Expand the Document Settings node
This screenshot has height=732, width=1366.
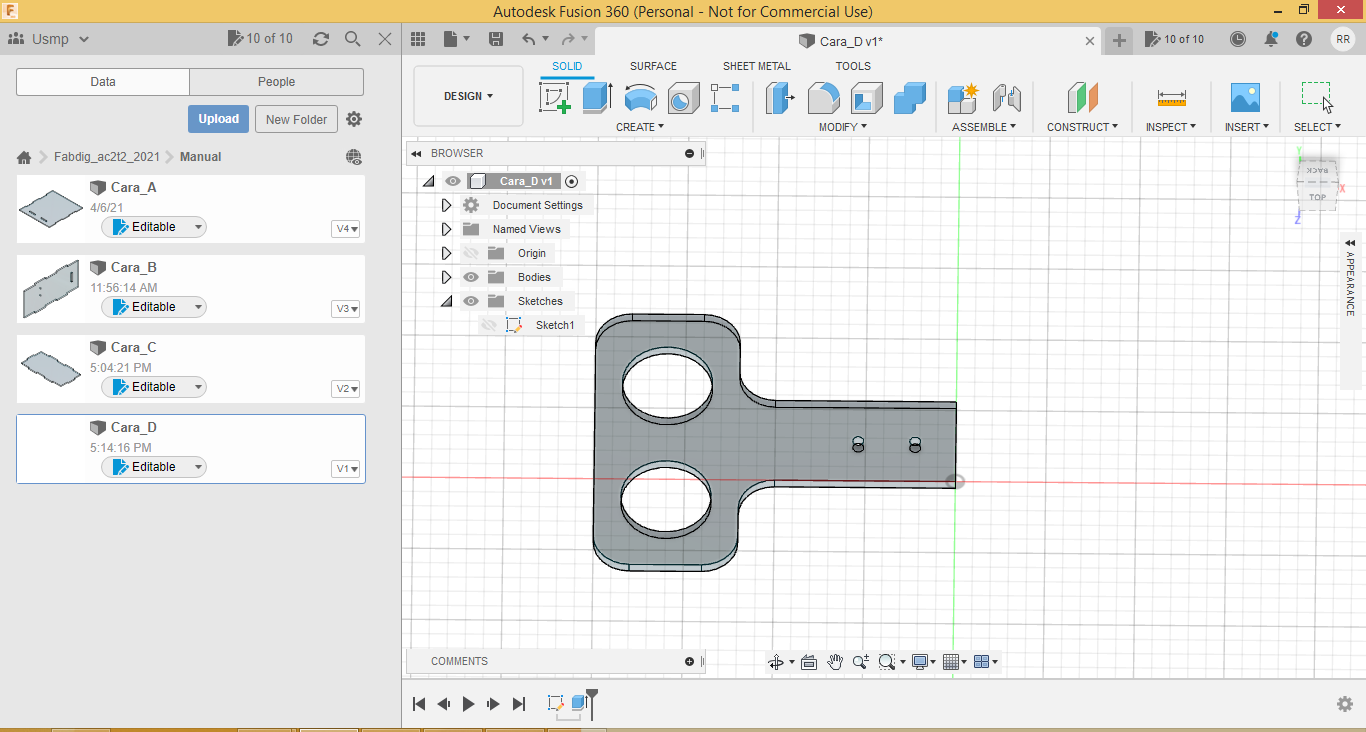[x=447, y=205]
